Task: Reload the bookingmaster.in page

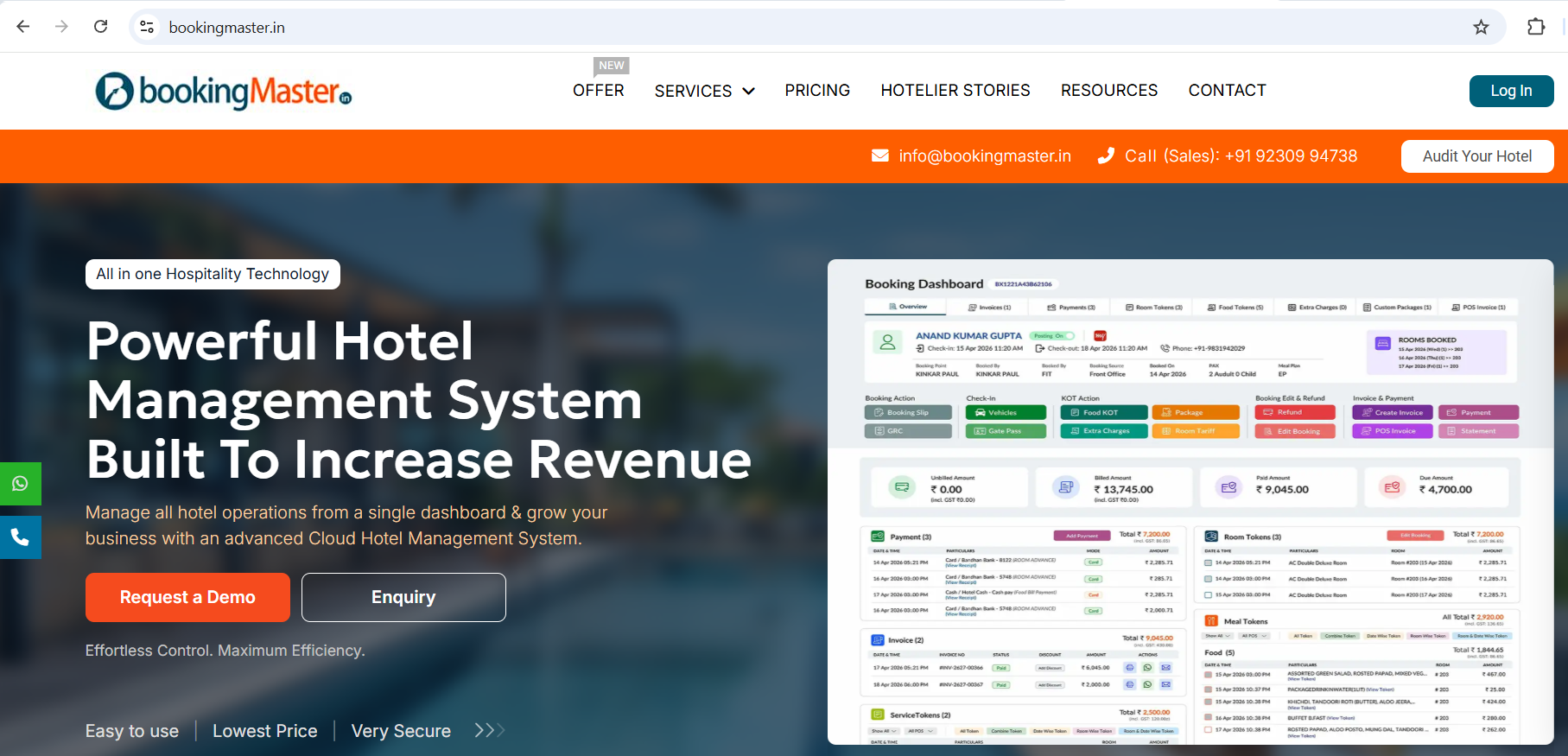Action: (101, 27)
